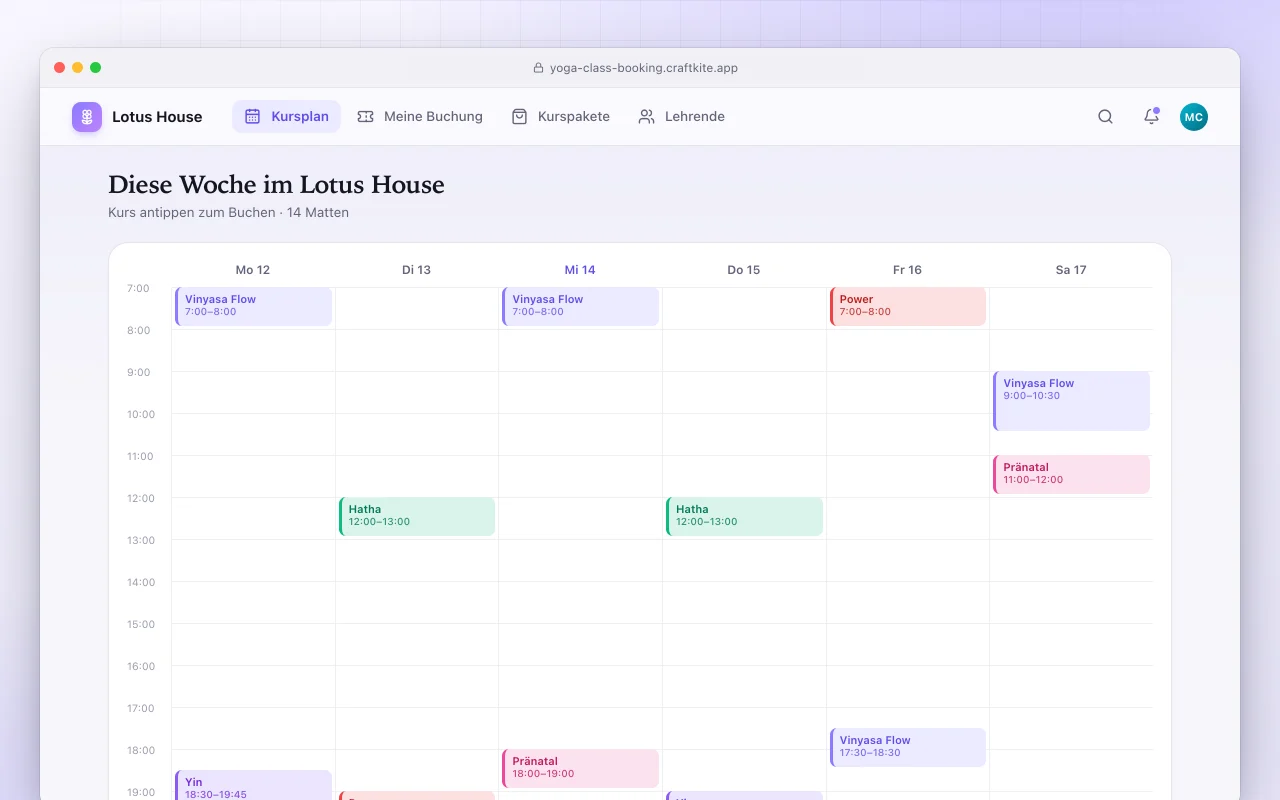Click the 12:00 time label
This screenshot has height=800, width=1280.
click(x=141, y=498)
